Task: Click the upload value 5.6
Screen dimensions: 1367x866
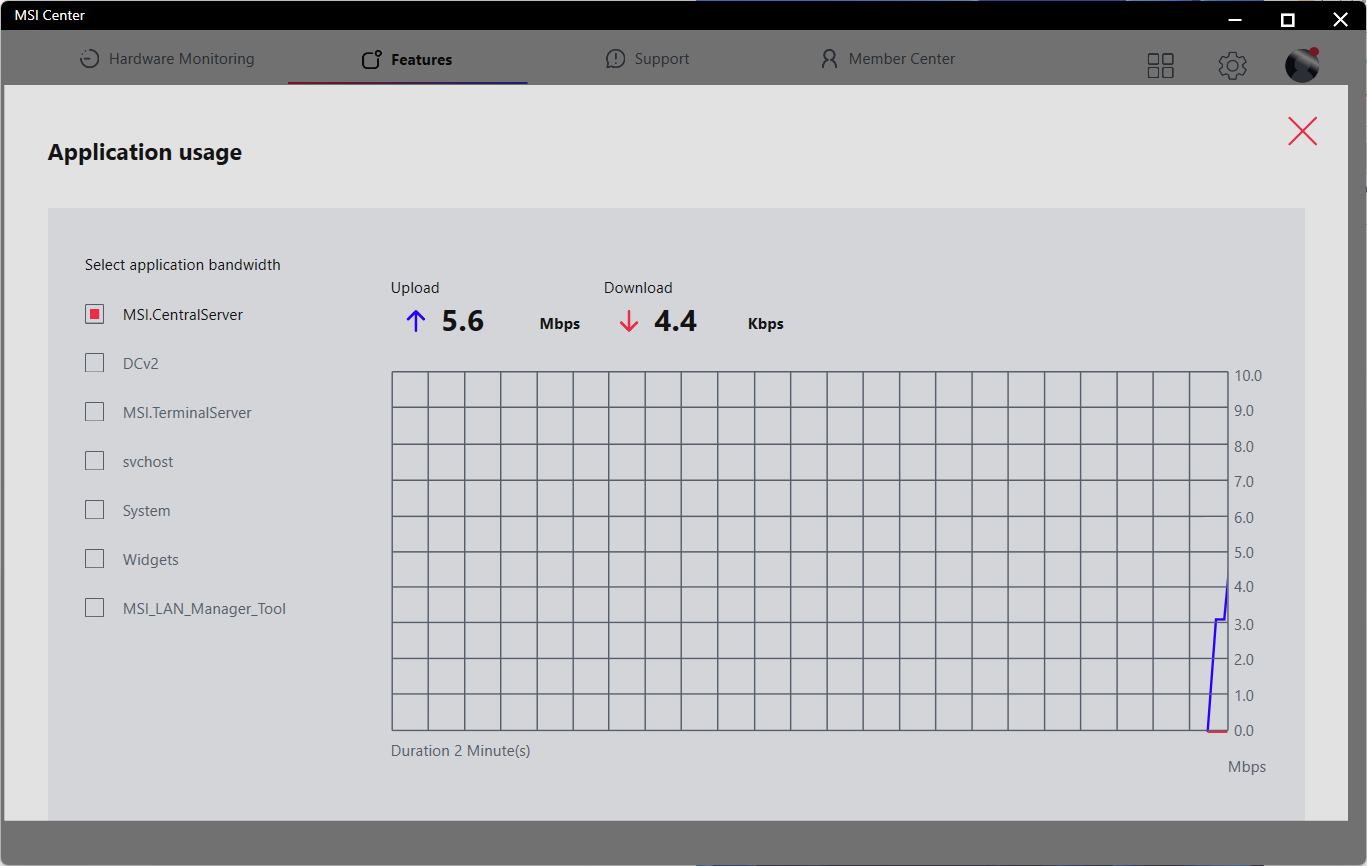Action: (x=463, y=321)
